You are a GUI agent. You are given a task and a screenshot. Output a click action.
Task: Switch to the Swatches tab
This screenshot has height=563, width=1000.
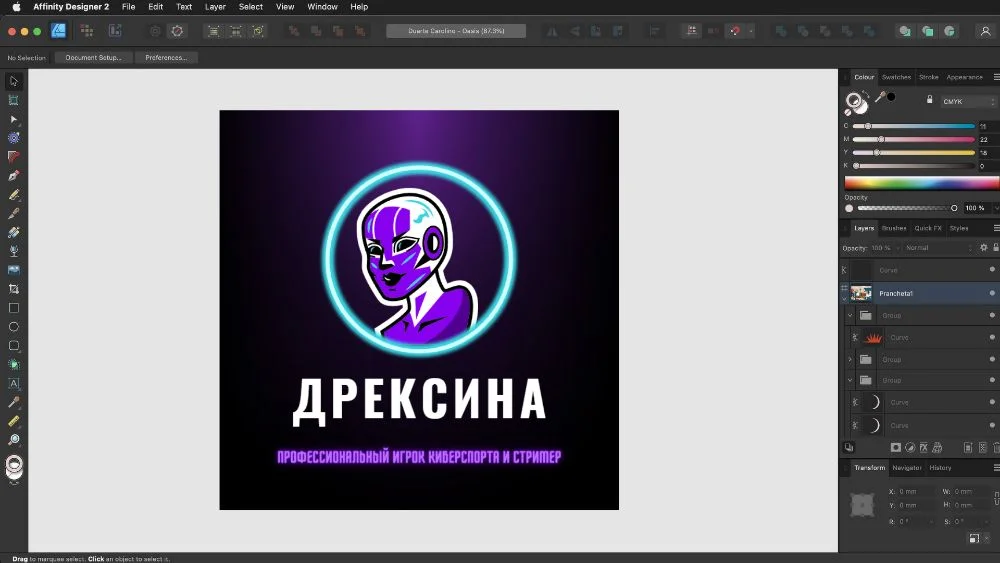[x=896, y=77]
